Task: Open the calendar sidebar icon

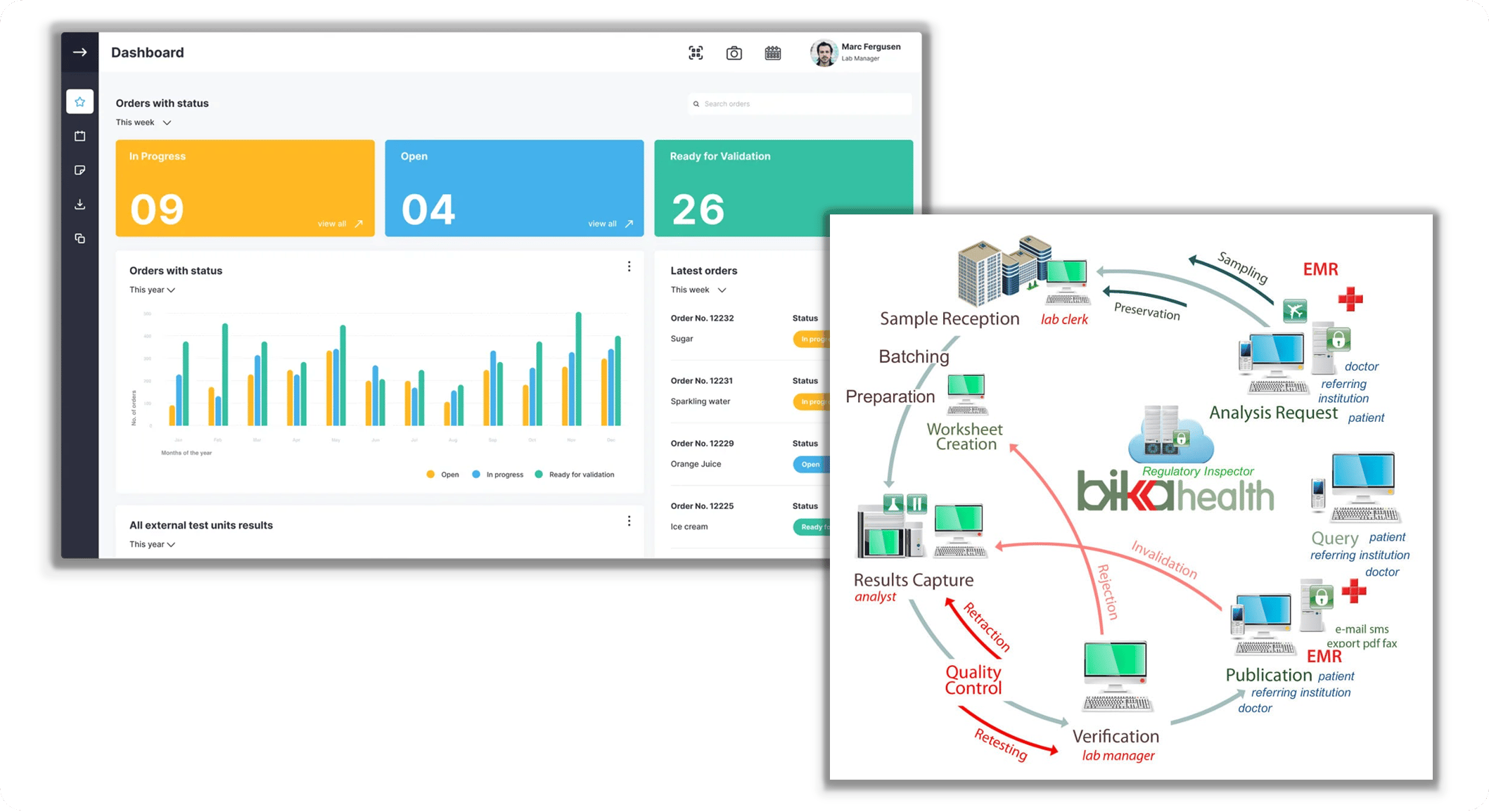Action: click(80, 136)
